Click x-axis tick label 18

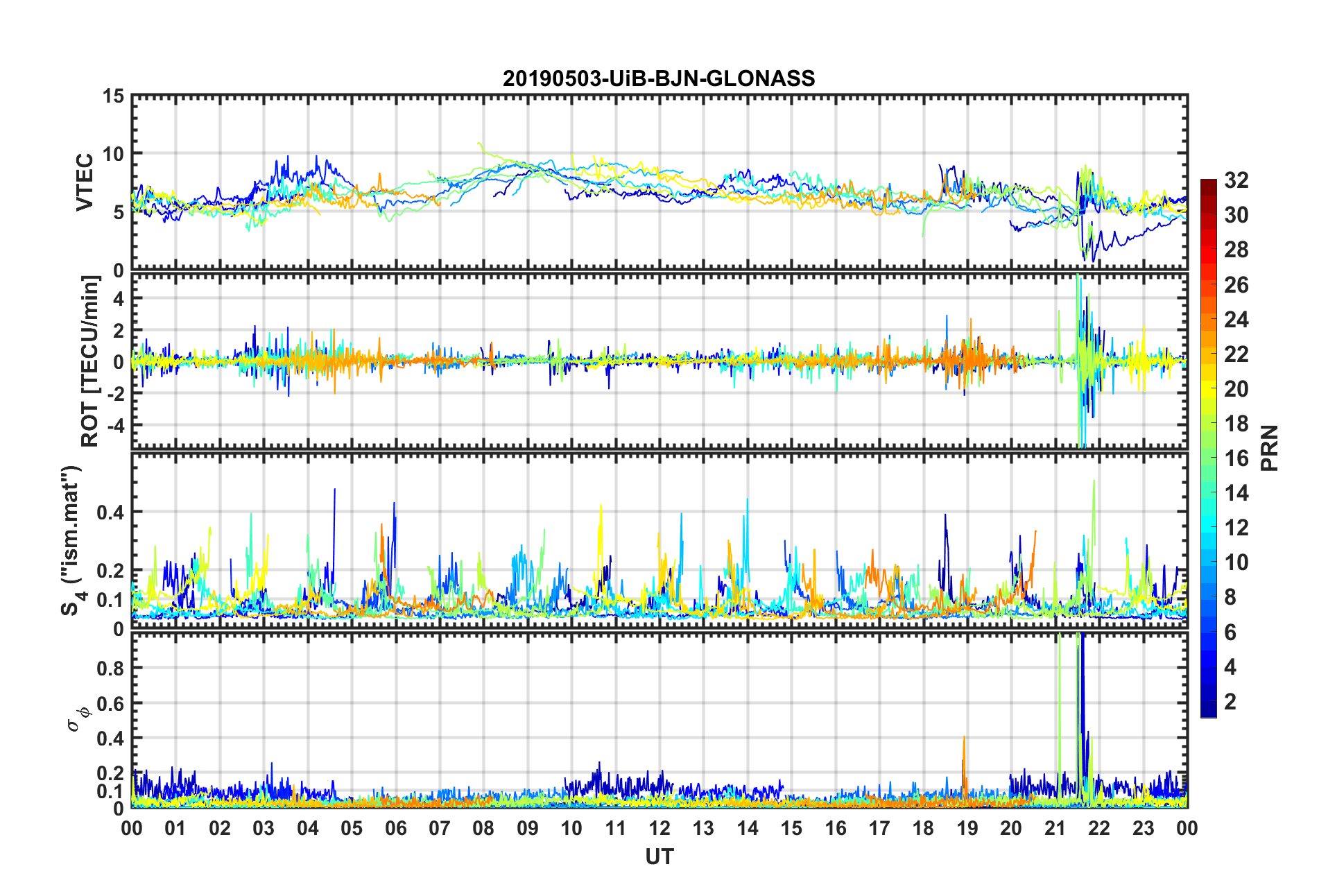tap(923, 828)
